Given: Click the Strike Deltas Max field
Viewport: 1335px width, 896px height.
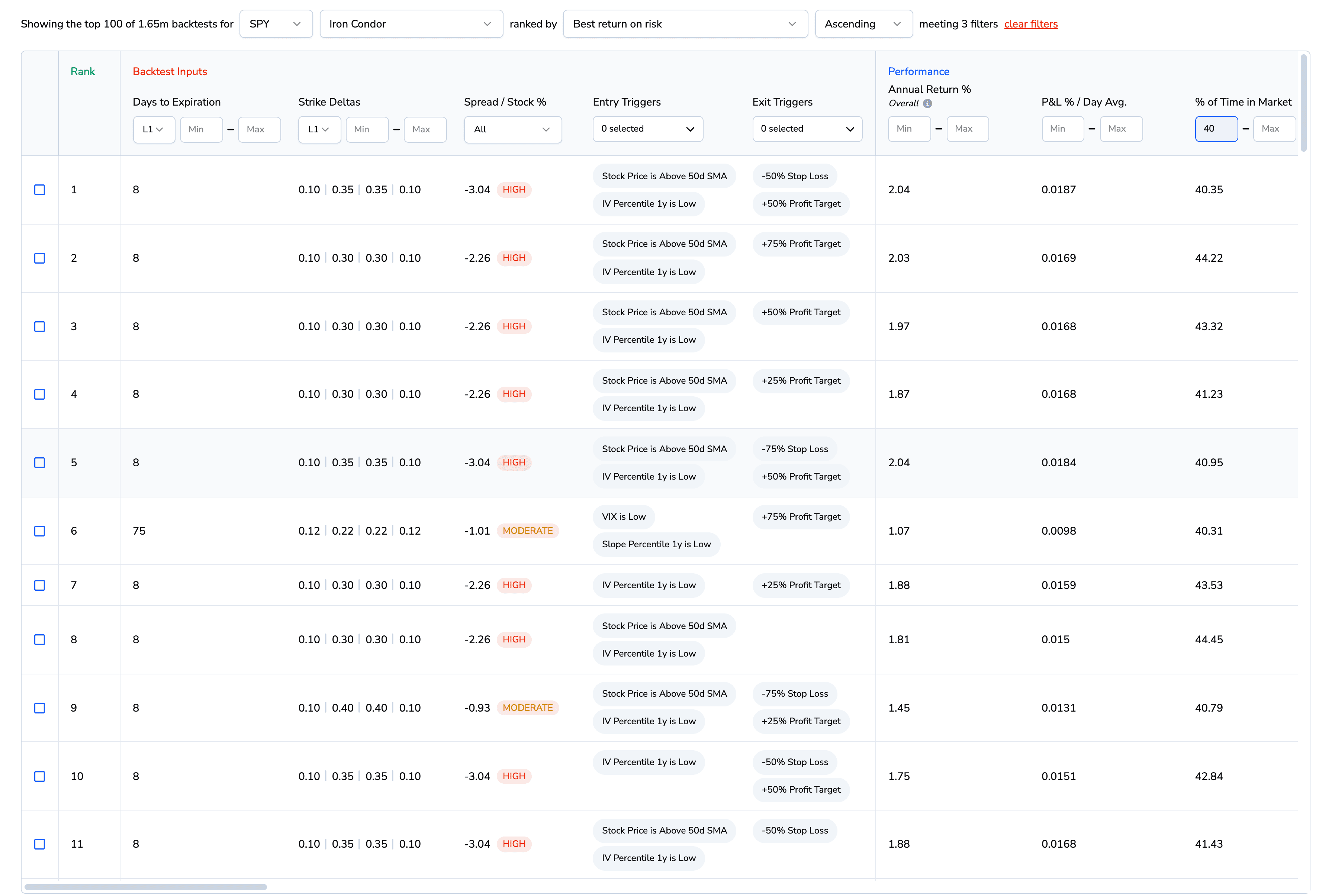Looking at the screenshot, I should click(x=425, y=129).
